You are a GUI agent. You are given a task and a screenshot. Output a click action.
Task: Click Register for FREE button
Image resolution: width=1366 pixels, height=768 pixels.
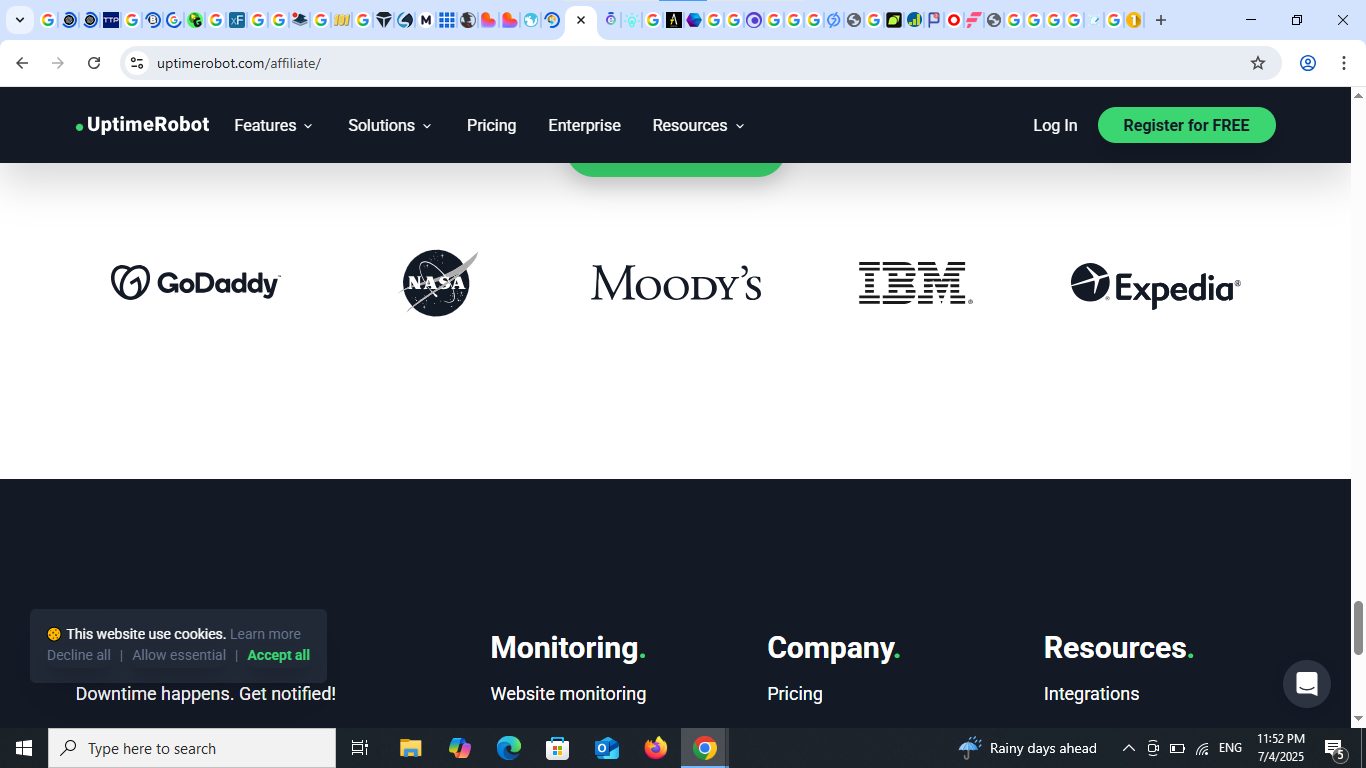(x=1186, y=125)
